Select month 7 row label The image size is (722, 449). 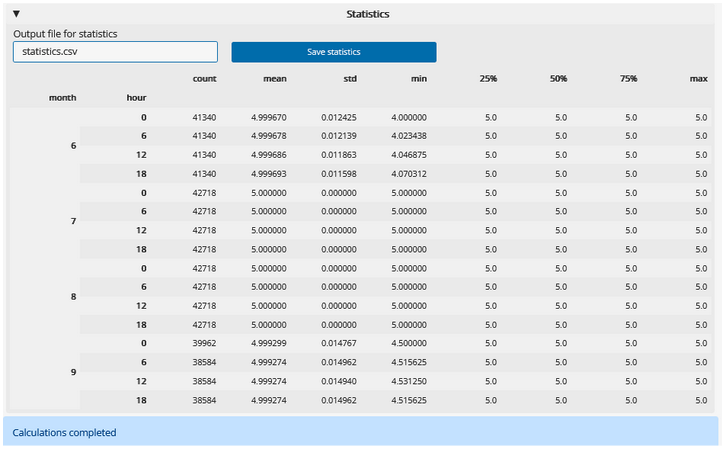[73, 221]
